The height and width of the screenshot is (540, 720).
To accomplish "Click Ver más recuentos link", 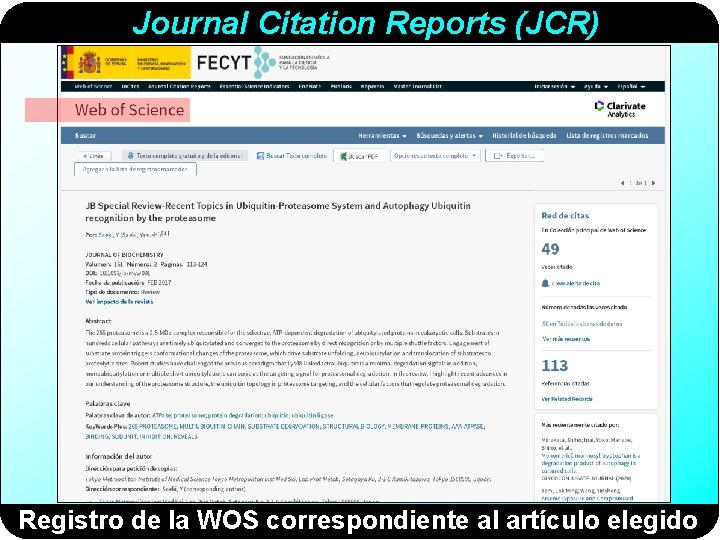I will pos(566,339).
